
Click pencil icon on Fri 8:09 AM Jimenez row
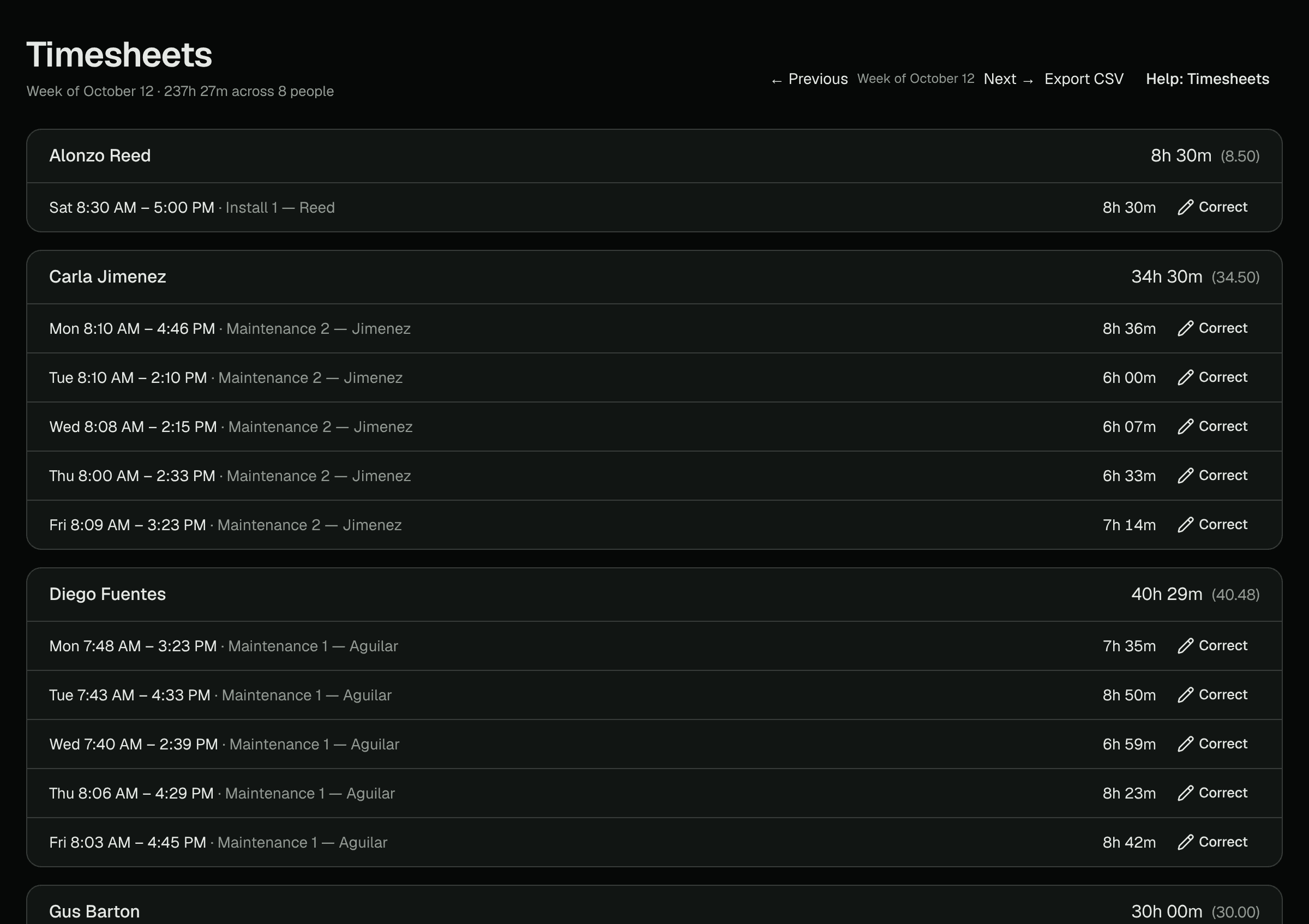(x=1185, y=525)
